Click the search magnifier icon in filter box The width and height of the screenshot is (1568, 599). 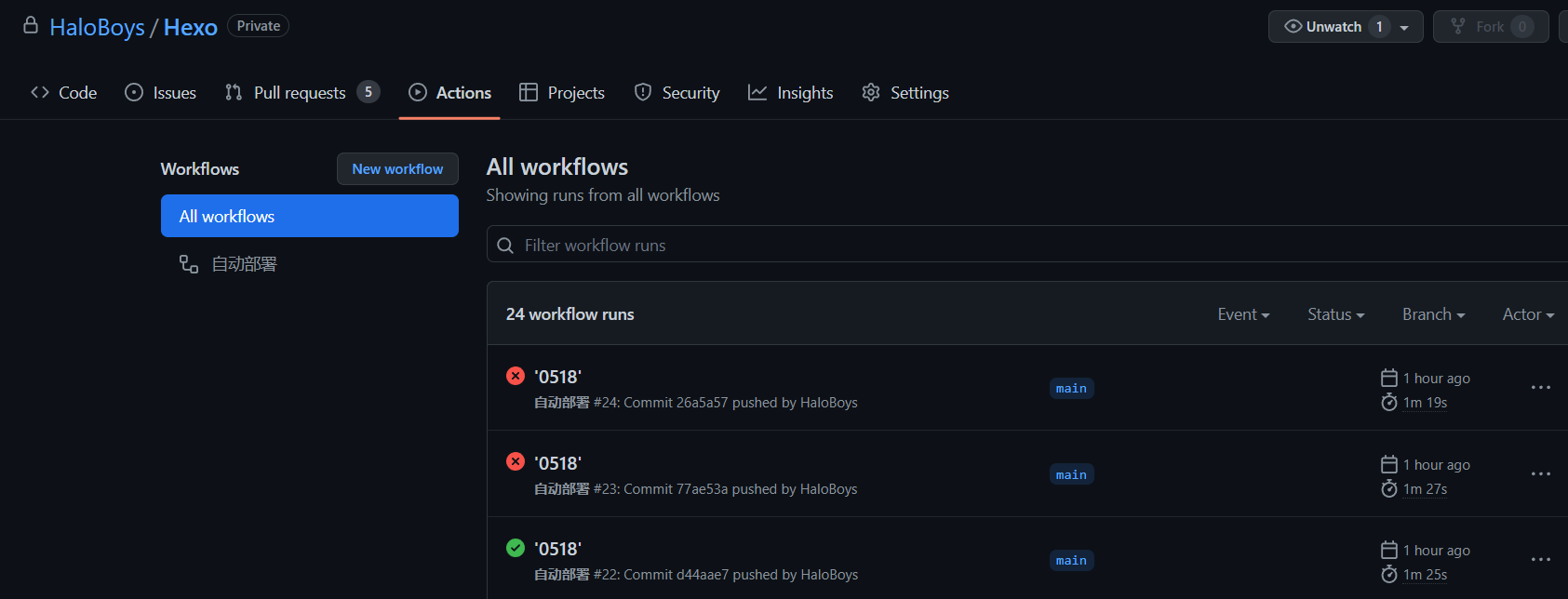point(505,246)
